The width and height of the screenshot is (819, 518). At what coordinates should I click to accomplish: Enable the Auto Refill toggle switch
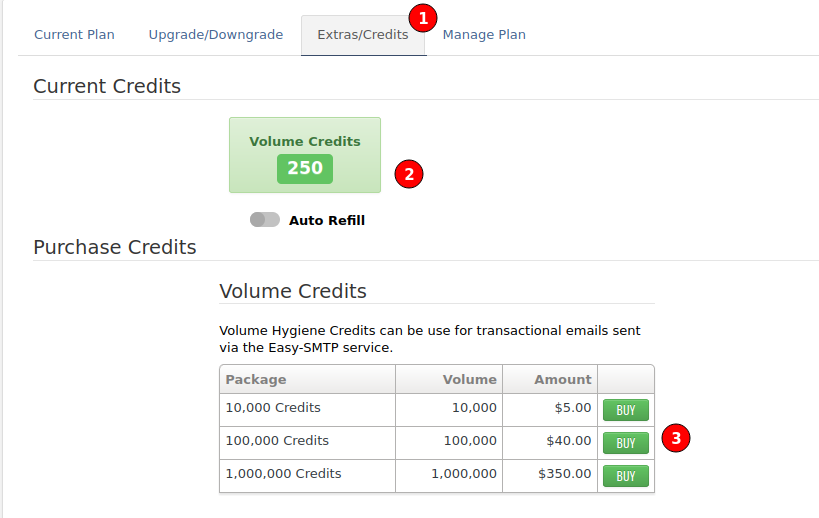click(x=265, y=220)
